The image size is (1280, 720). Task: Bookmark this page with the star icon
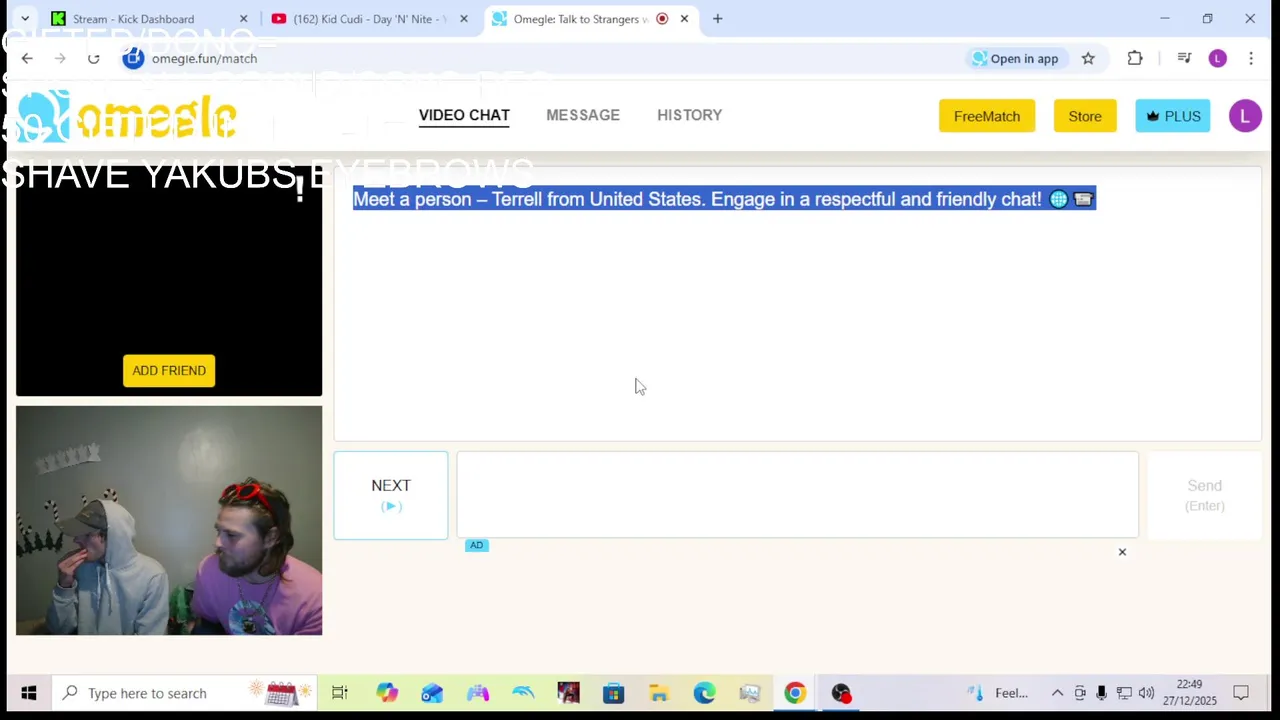[1088, 59]
